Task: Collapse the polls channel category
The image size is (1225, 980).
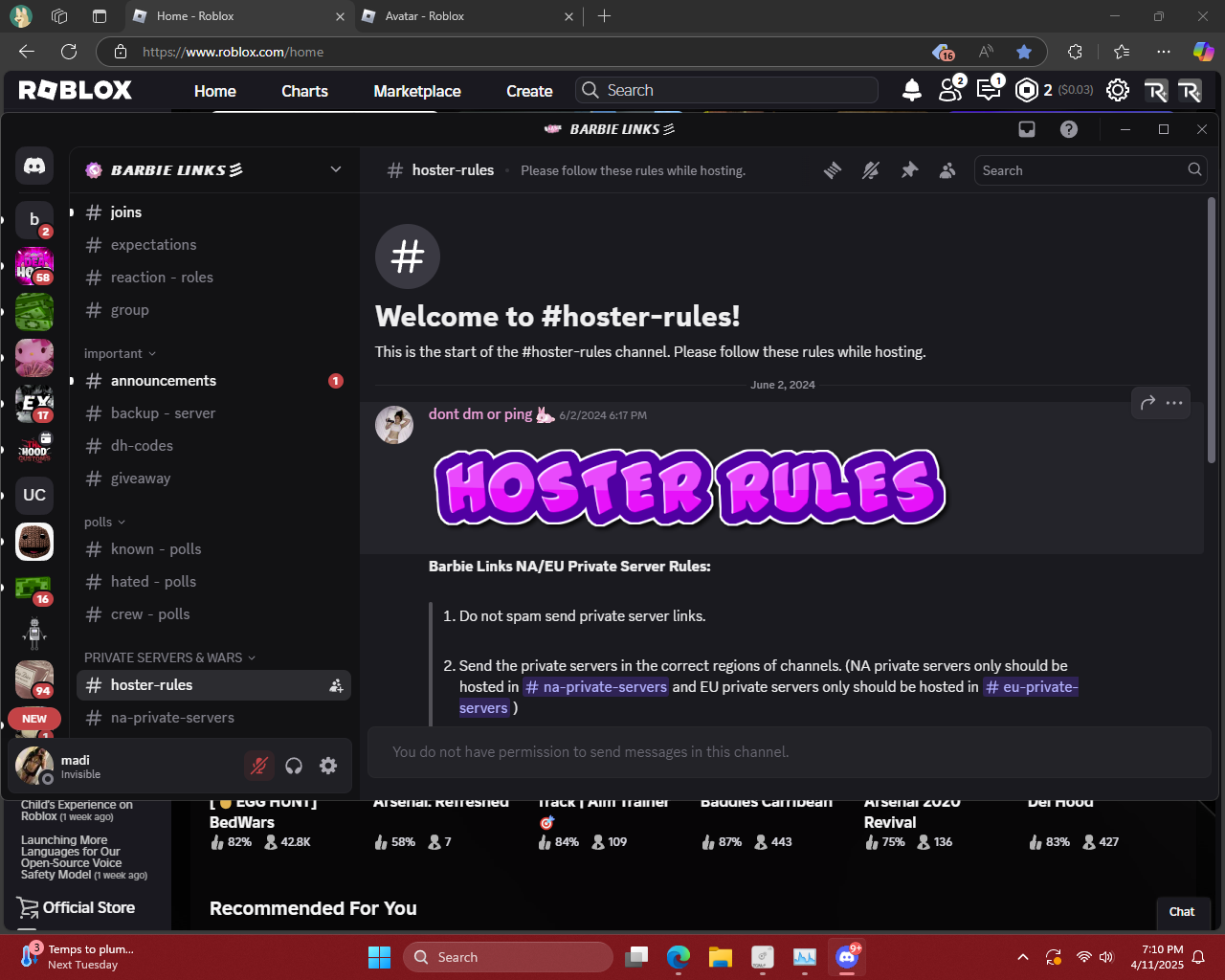Action: [105, 523]
